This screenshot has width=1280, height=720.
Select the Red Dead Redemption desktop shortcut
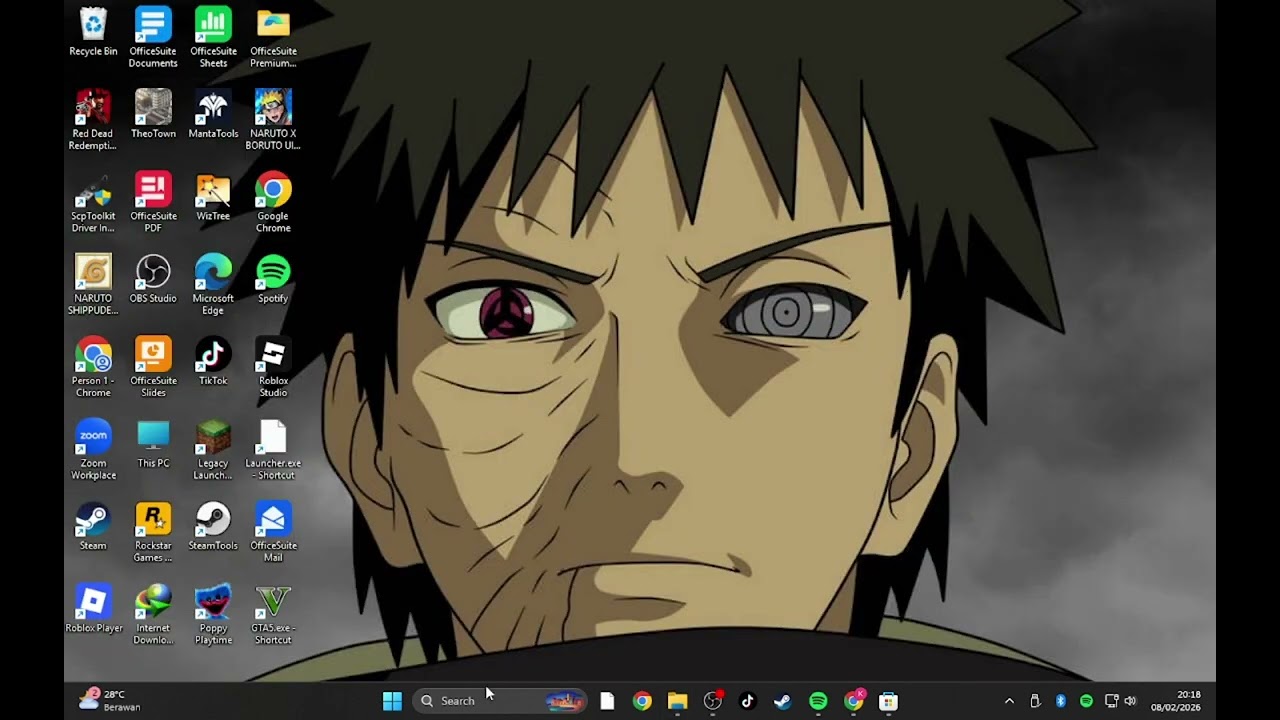pyautogui.click(x=93, y=120)
